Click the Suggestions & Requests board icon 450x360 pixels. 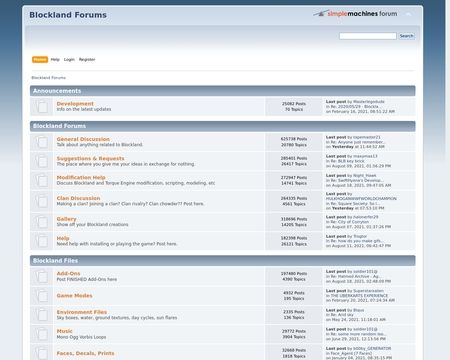point(42,161)
